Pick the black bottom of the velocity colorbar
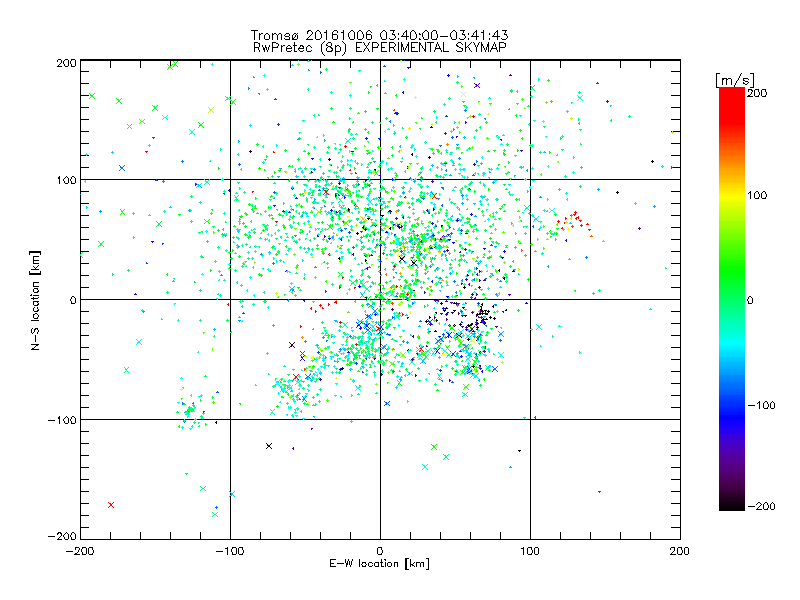 [x=732, y=503]
